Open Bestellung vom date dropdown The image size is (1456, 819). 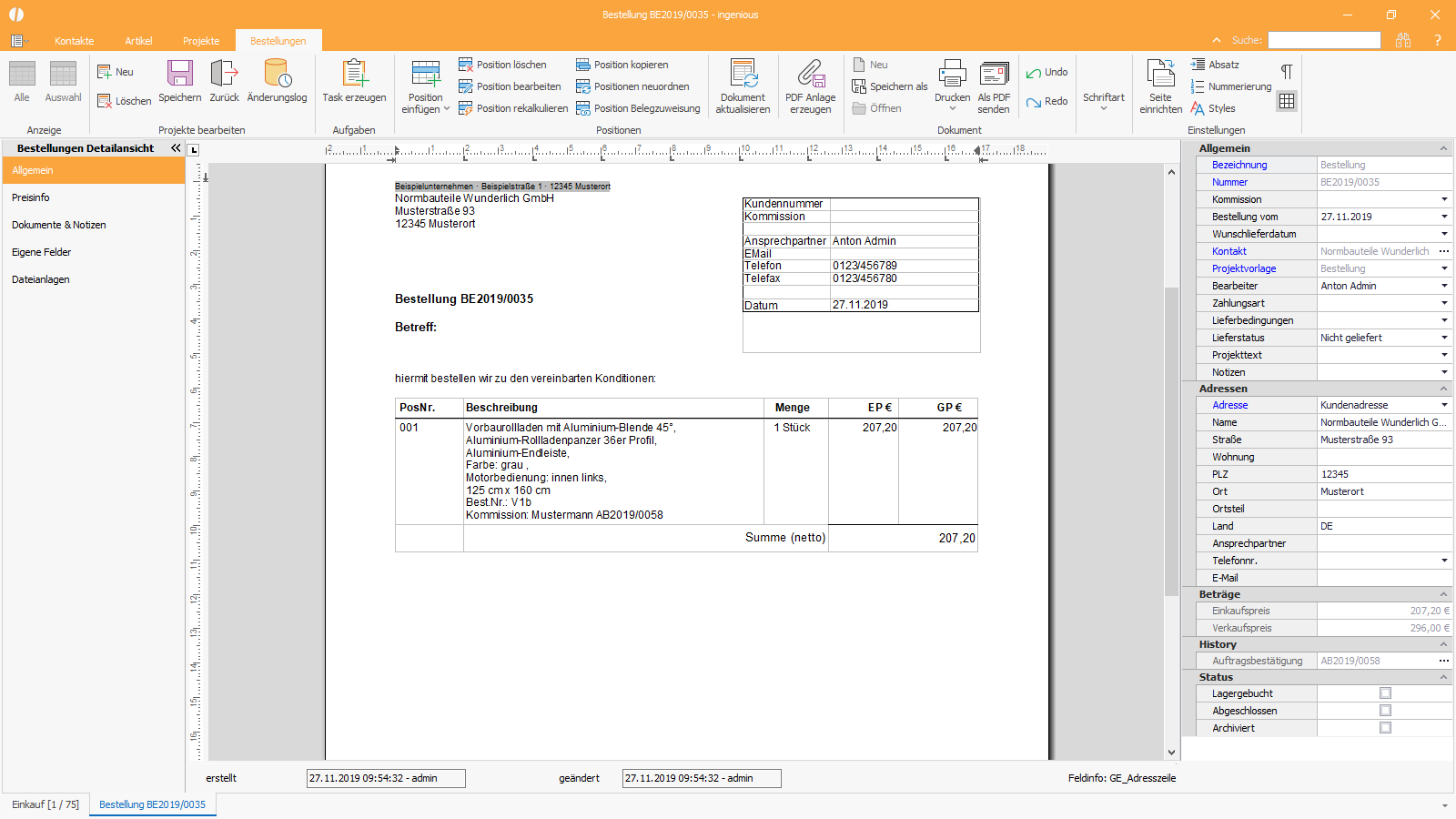pyautogui.click(x=1444, y=217)
